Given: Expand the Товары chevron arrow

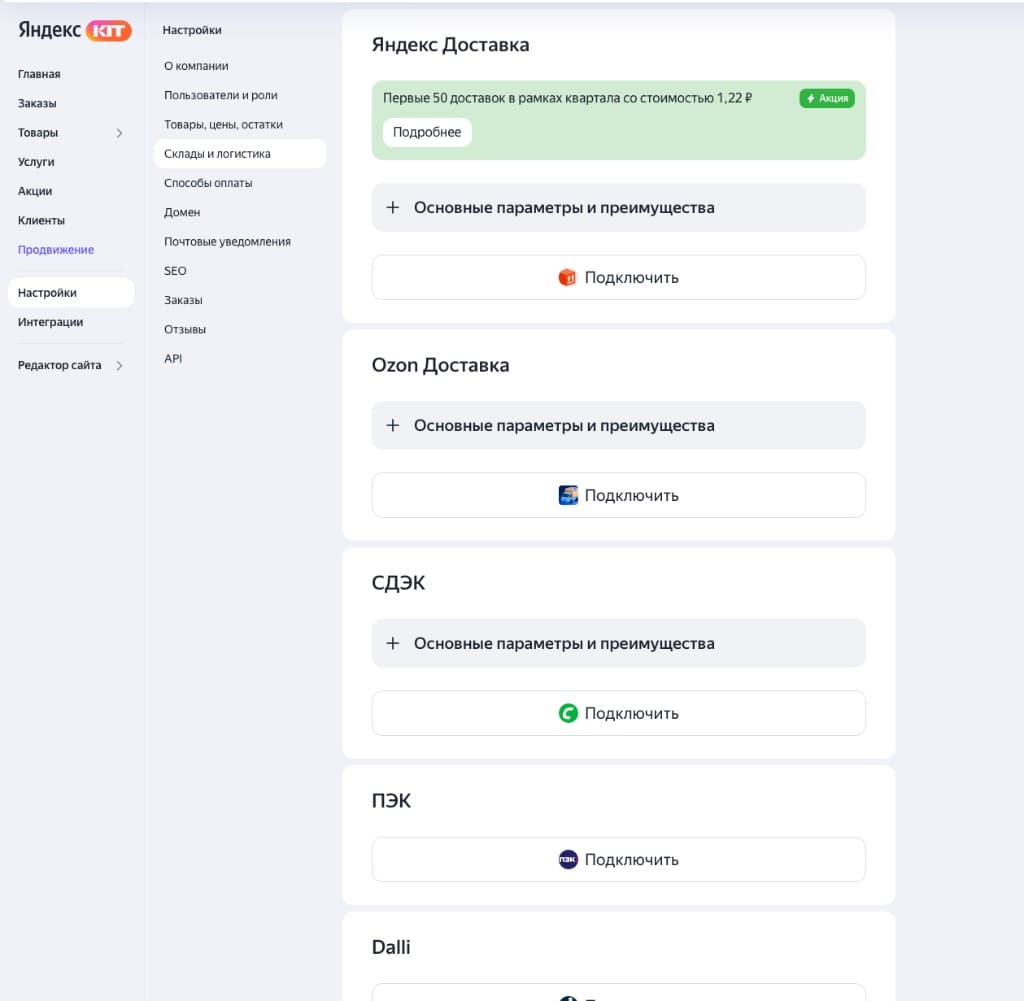Looking at the screenshot, I should tap(120, 133).
